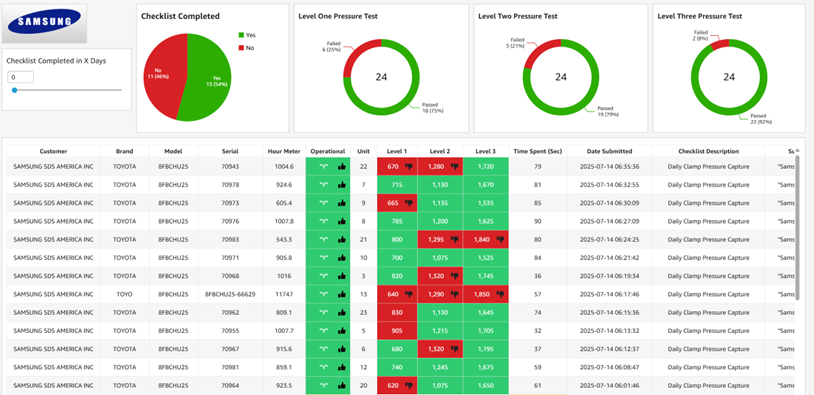This screenshot has height=395, width=814.
Task: Click the red No legend swatch
Action: (241, 48)
